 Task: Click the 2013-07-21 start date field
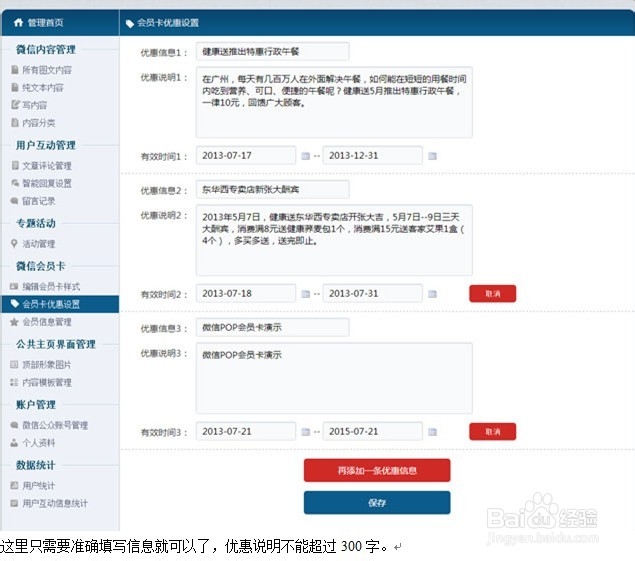pyautogui.click(x=246, y=431)
